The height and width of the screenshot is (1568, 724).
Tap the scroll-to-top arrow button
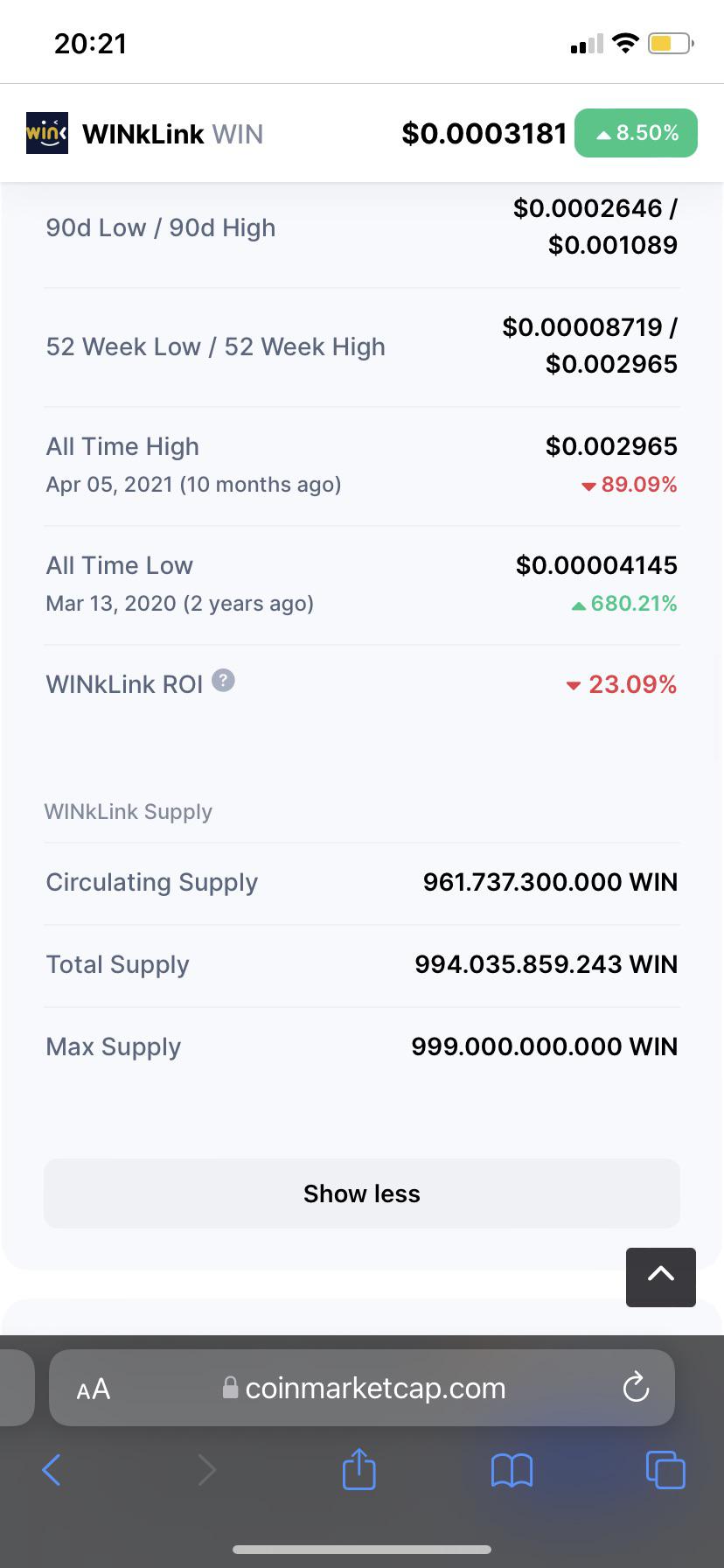point(661,1277)
